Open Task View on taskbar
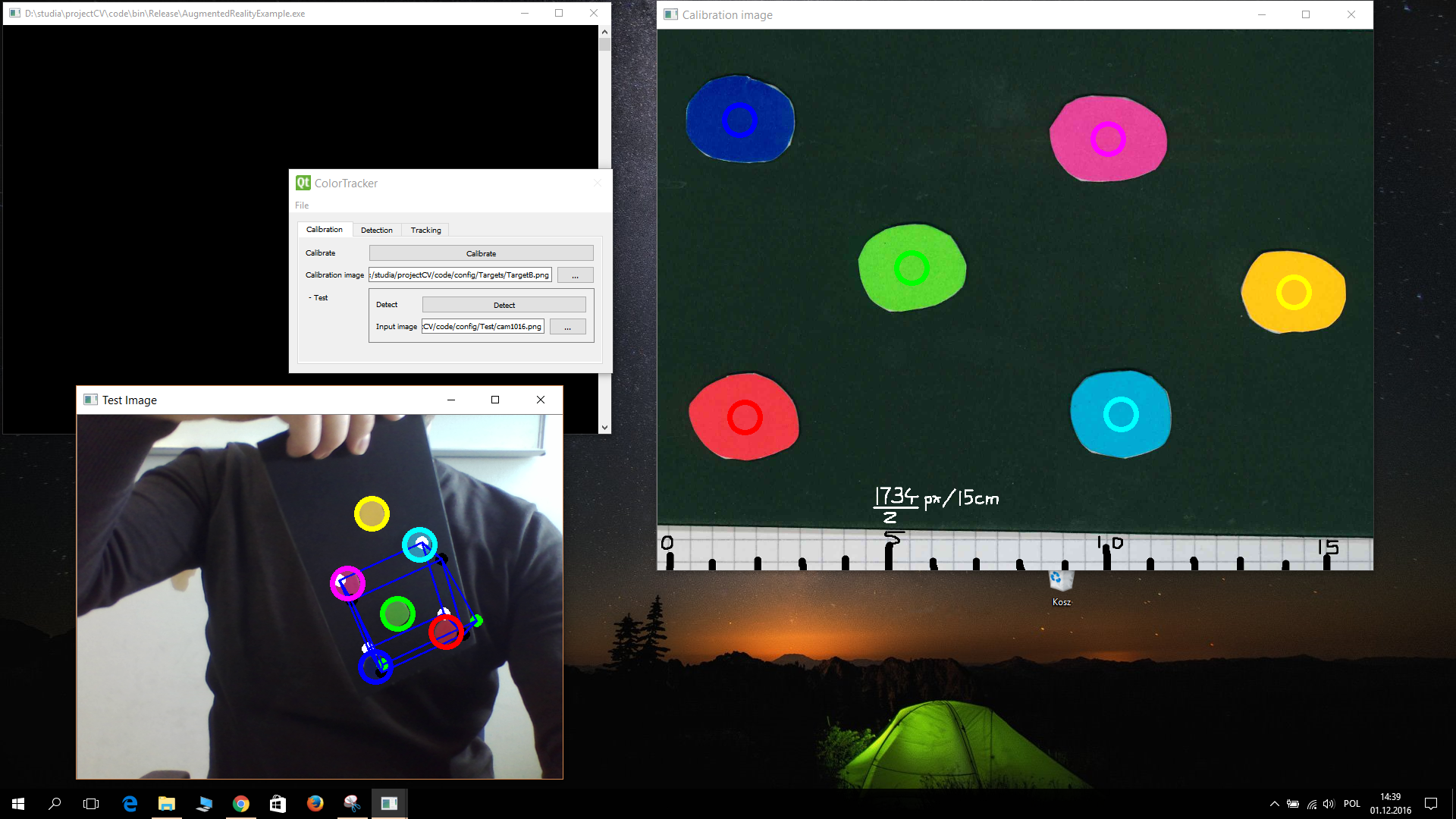The image size is (1456, 819). 91,804
